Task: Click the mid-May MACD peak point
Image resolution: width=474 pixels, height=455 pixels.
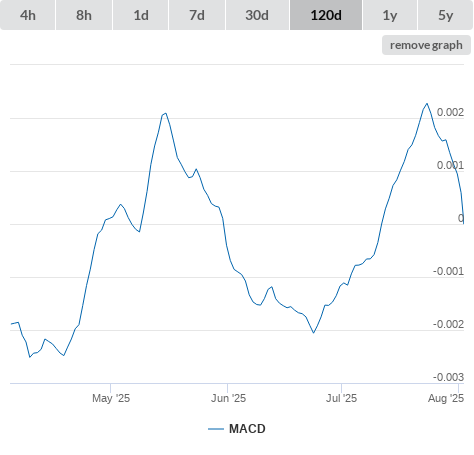Action: pyautogui.click(x=165, y=113)
